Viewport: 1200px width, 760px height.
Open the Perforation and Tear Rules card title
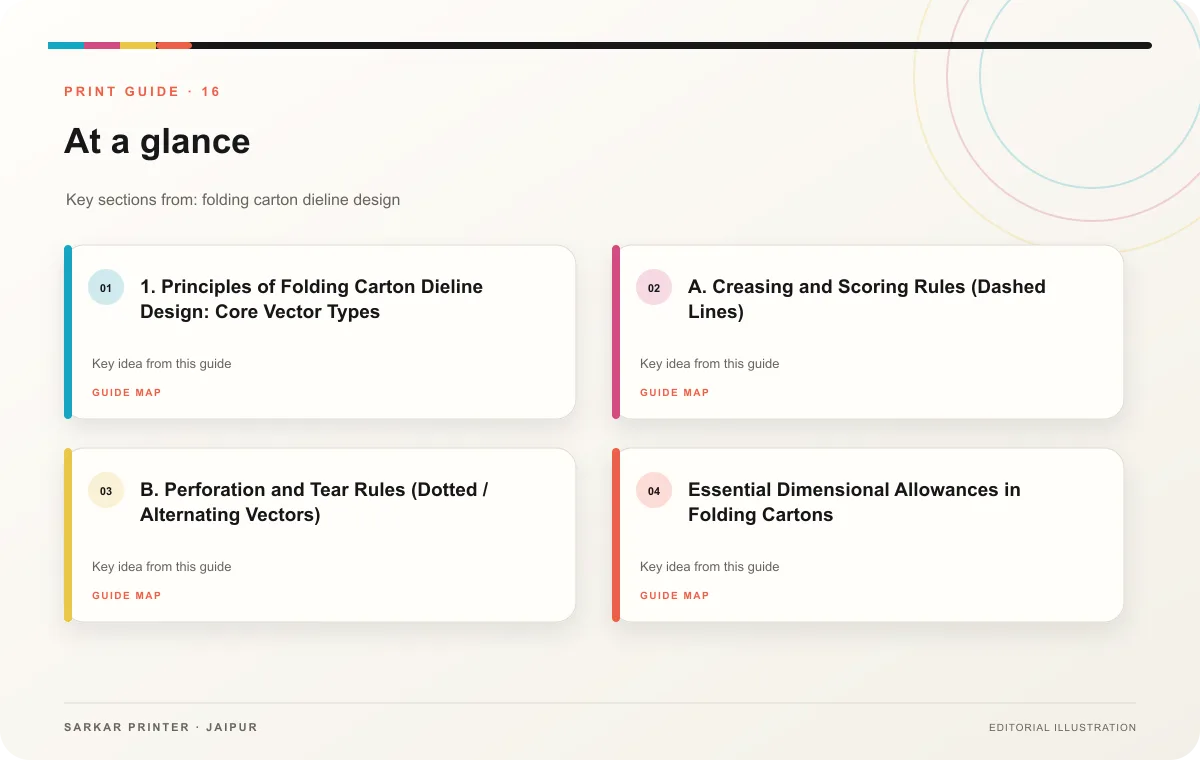[314, 502]
